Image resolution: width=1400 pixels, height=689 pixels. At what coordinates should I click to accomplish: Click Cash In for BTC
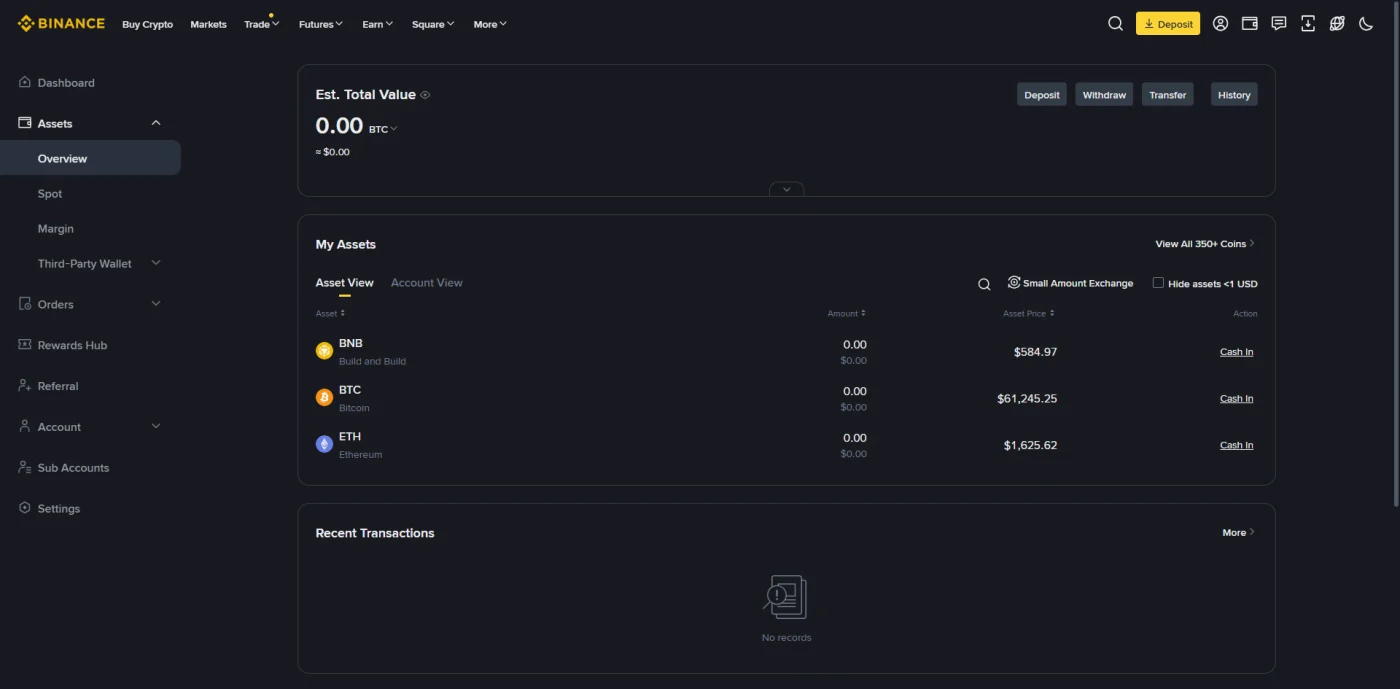point(1236,398)
